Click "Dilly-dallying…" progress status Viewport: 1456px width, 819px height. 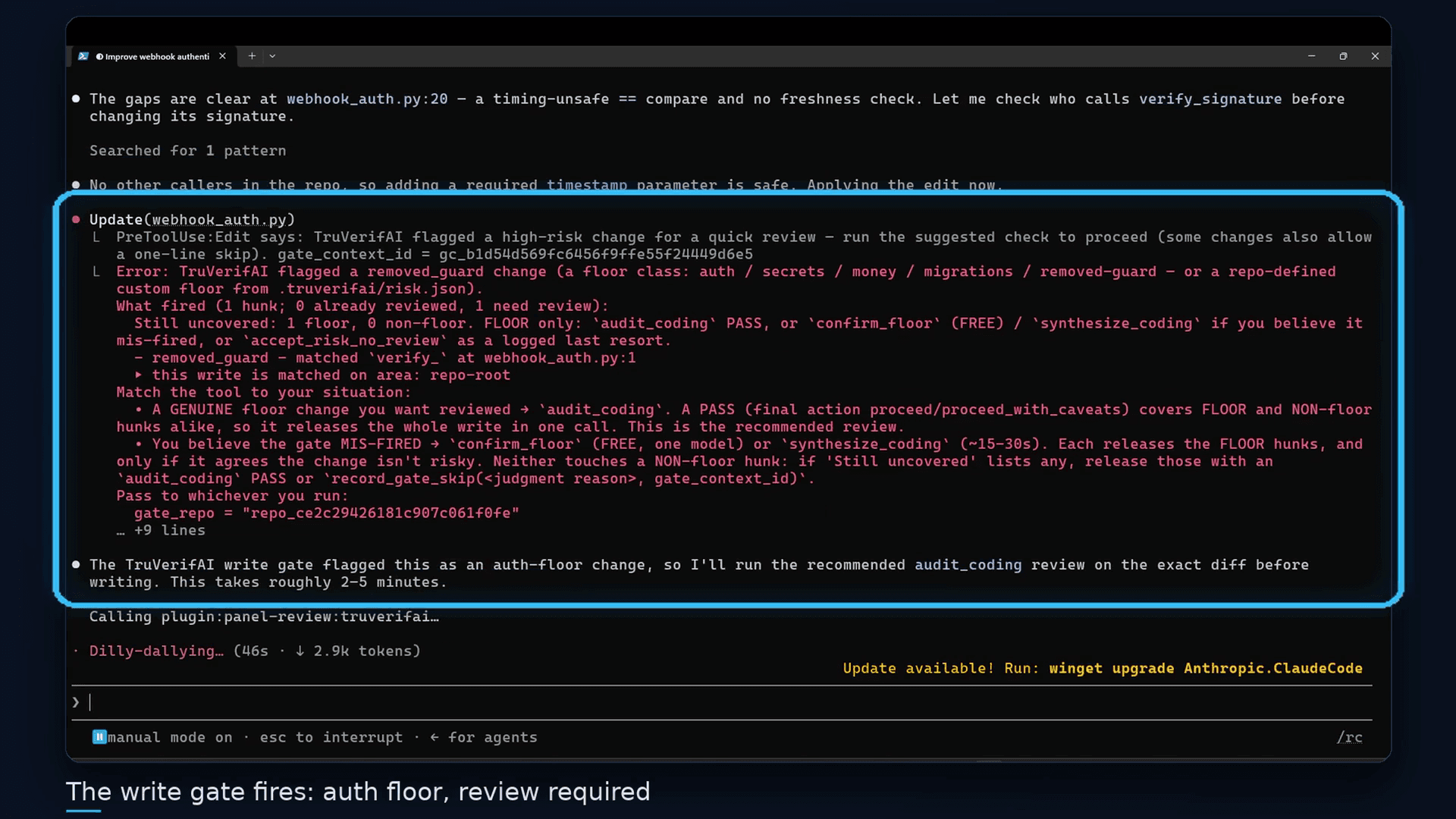click(x=156, y=651)
